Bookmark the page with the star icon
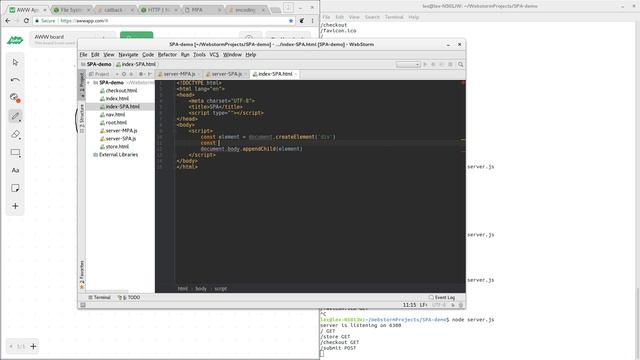Image resolution: width=640 pixels, height=360 pixels. pos(291,20)
